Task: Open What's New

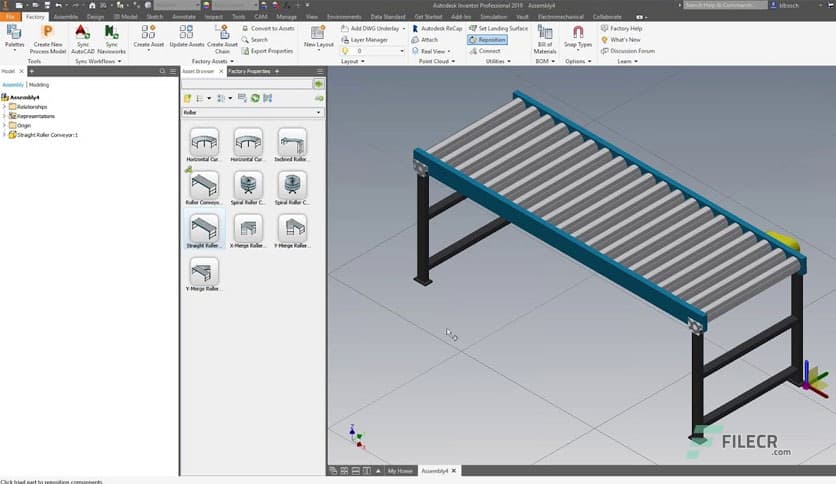Action: (621, 39)
